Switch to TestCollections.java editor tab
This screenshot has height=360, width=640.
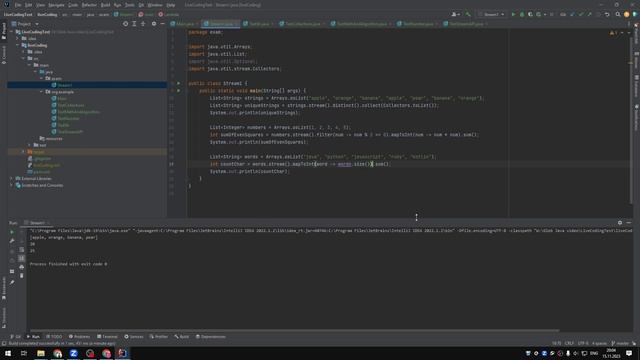[x=301, y=24]
